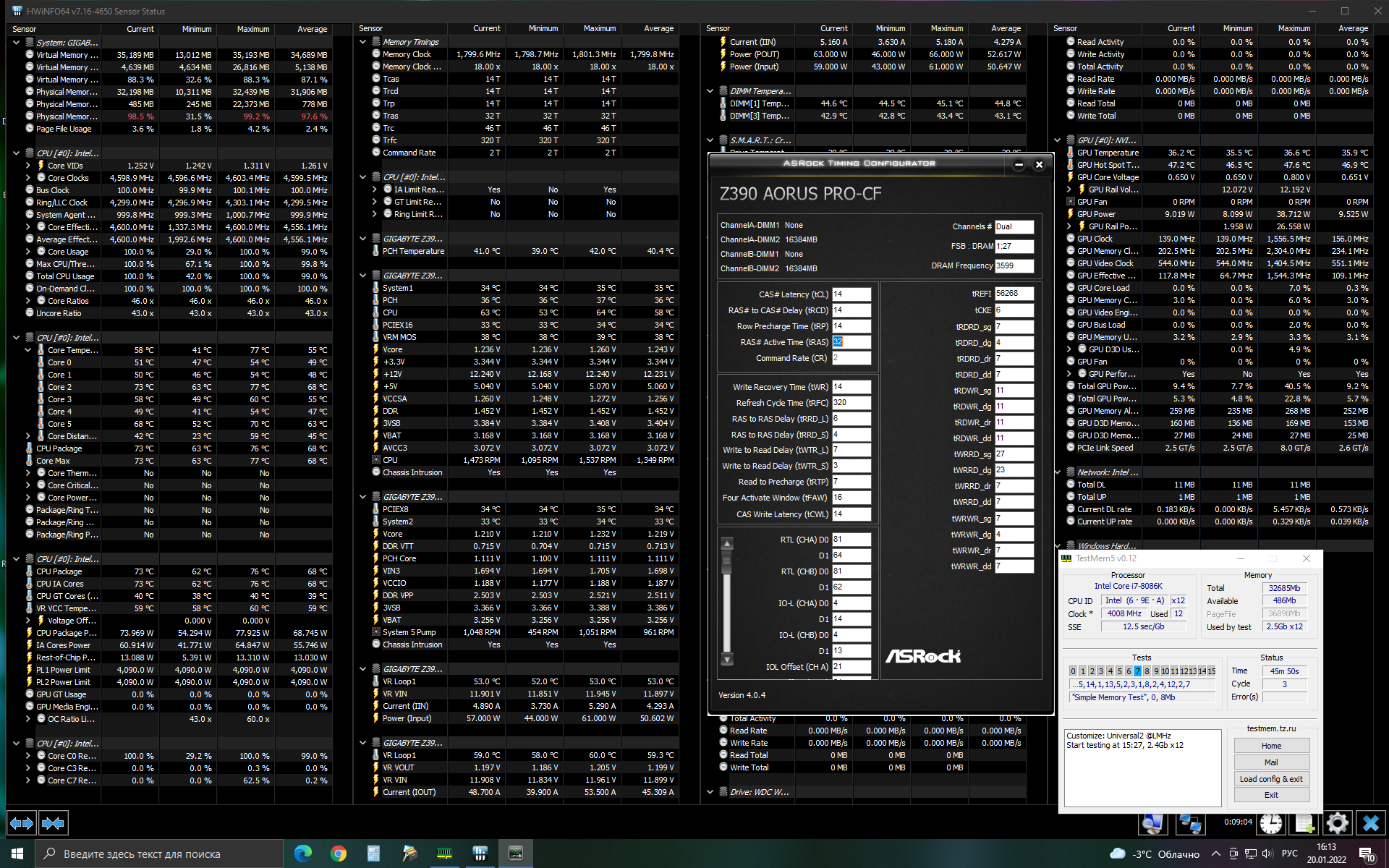1389x868 pixels.
Task: Open Microsoft Edge from the taskbar
Action: (302, 854)
